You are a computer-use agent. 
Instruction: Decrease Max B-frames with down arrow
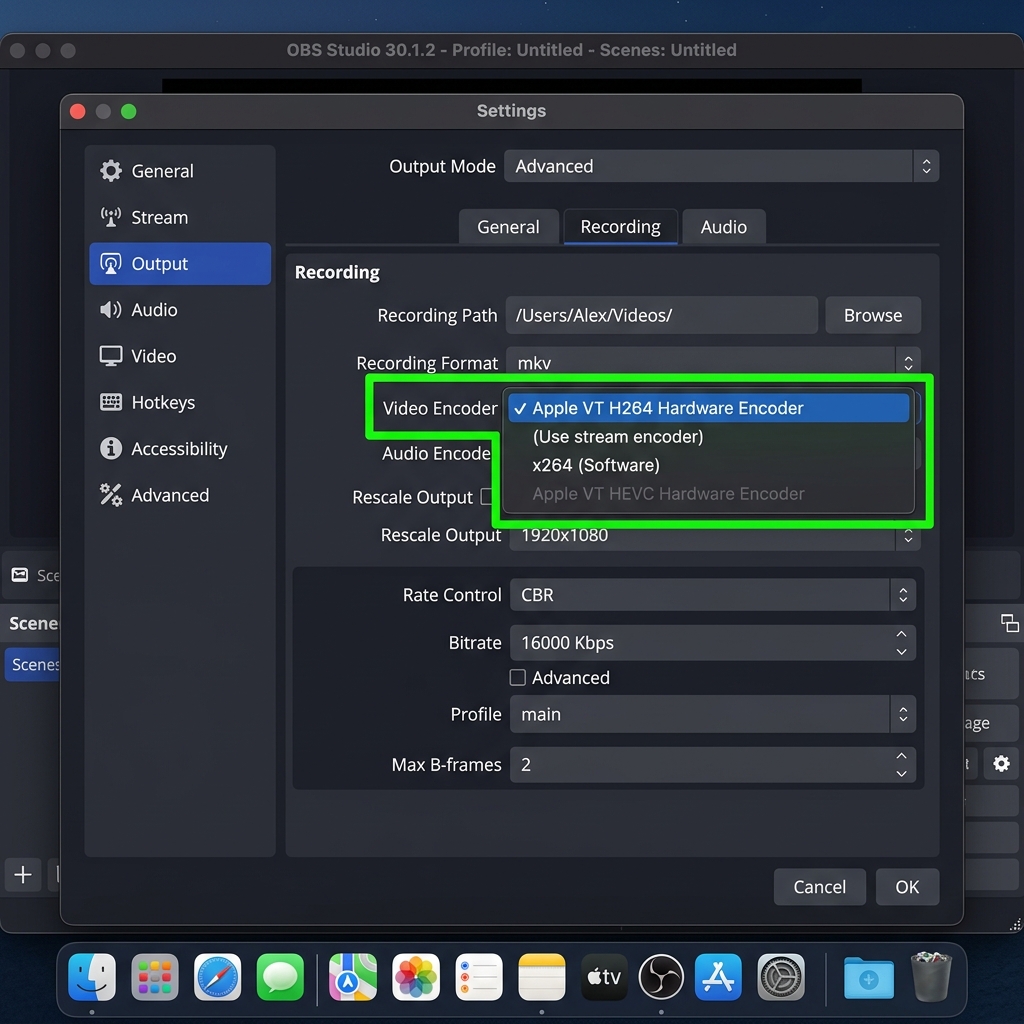(901, 773)
